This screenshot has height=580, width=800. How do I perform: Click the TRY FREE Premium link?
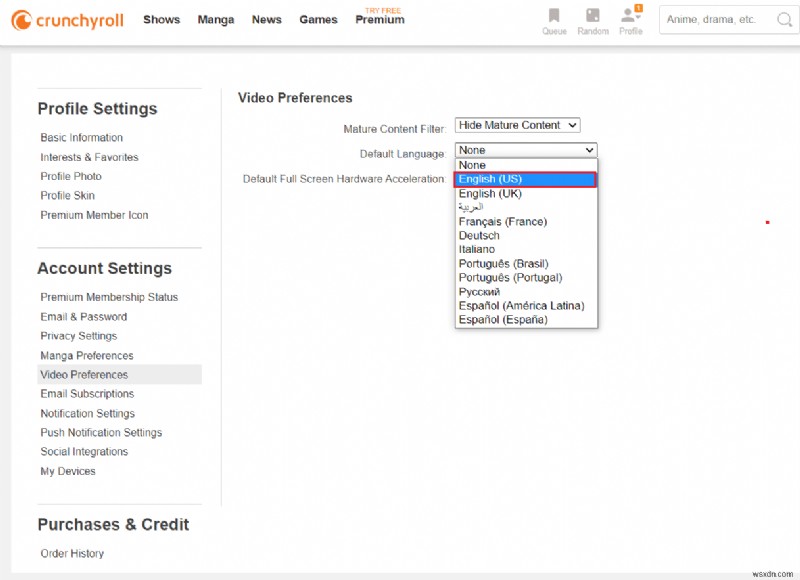[x=379, y=19]
